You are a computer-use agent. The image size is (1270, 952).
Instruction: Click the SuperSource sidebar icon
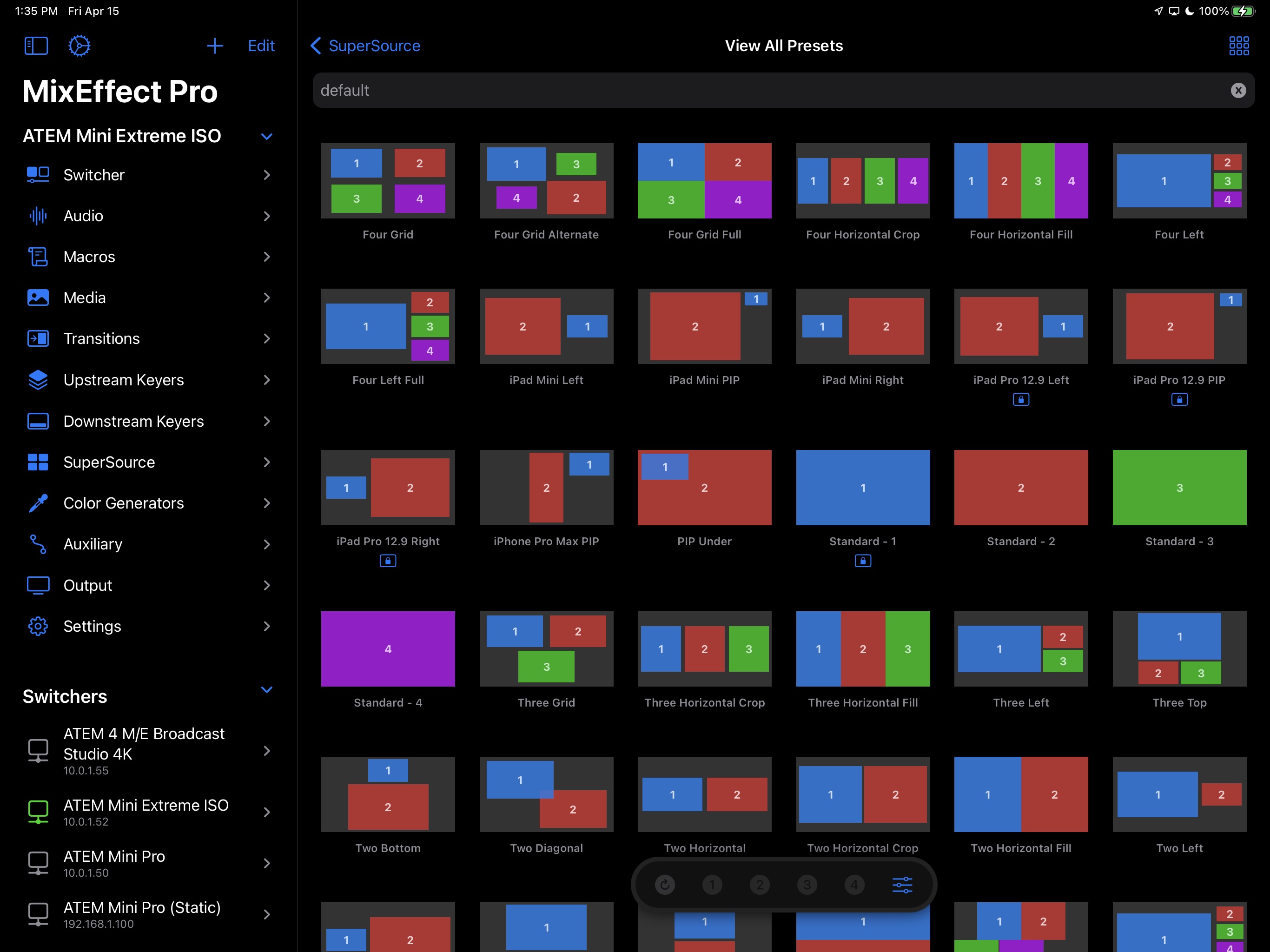pyautogui.click(x=35, y=461)
